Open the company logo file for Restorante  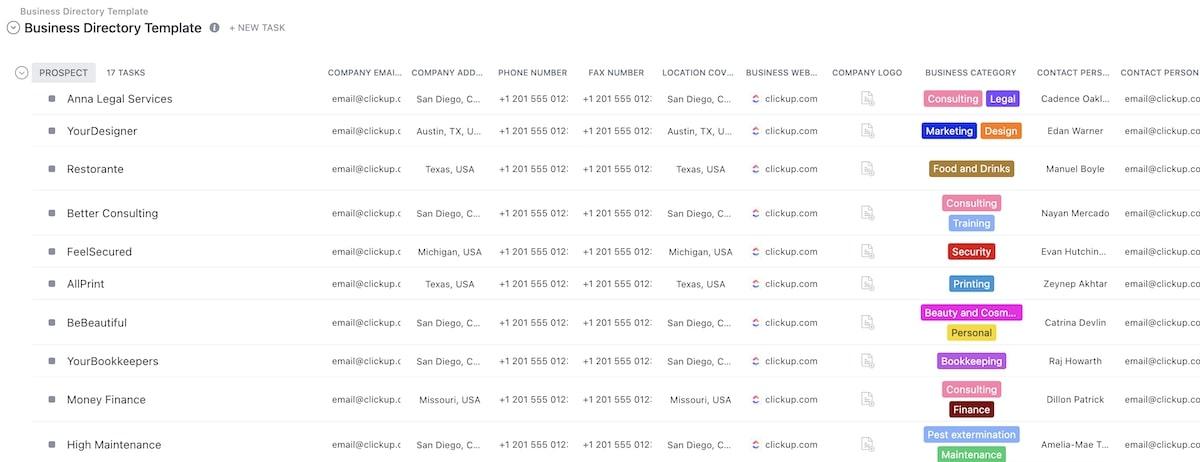click(868, 169)
